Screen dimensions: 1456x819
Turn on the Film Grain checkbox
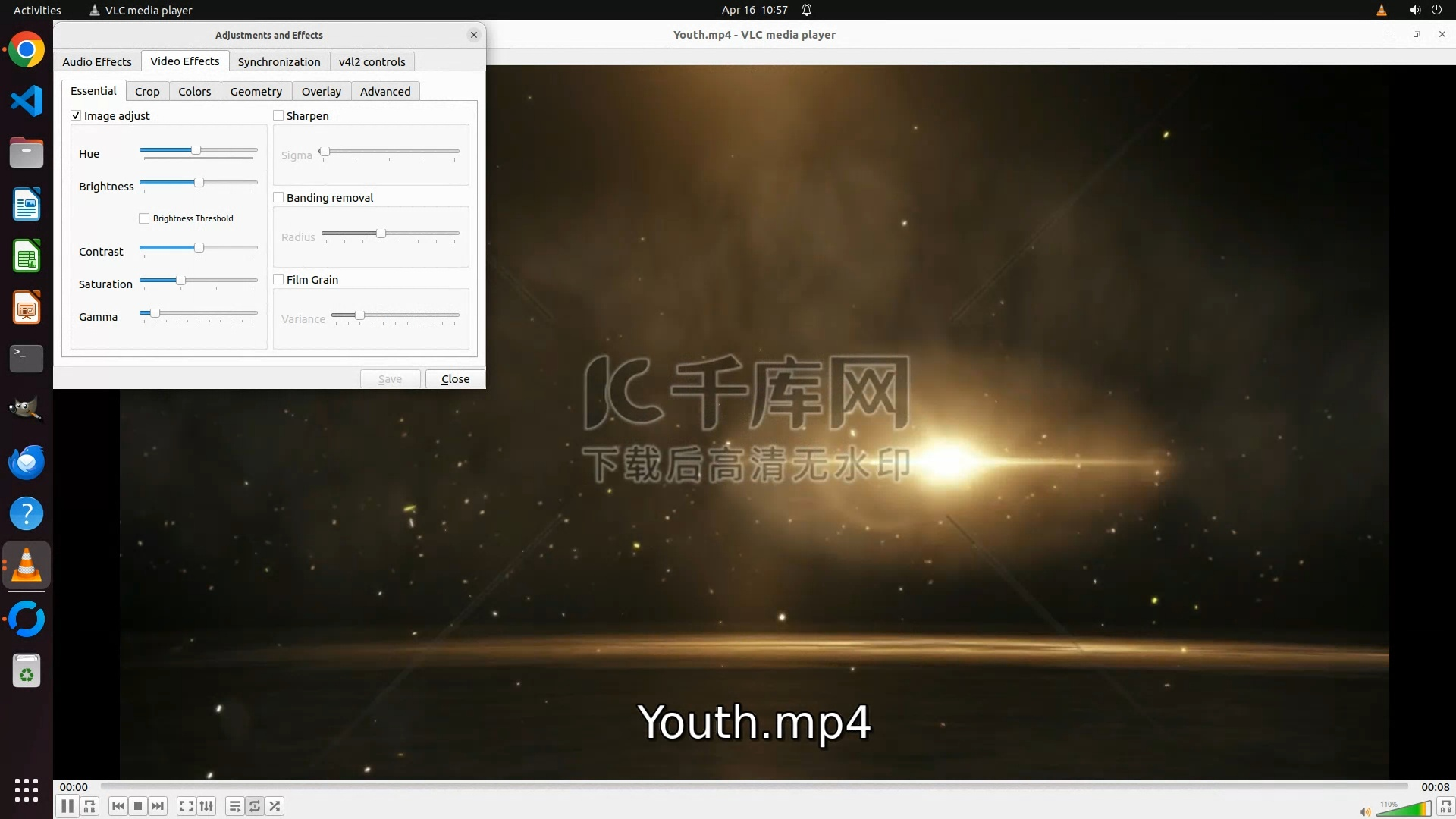coord(278,279)
